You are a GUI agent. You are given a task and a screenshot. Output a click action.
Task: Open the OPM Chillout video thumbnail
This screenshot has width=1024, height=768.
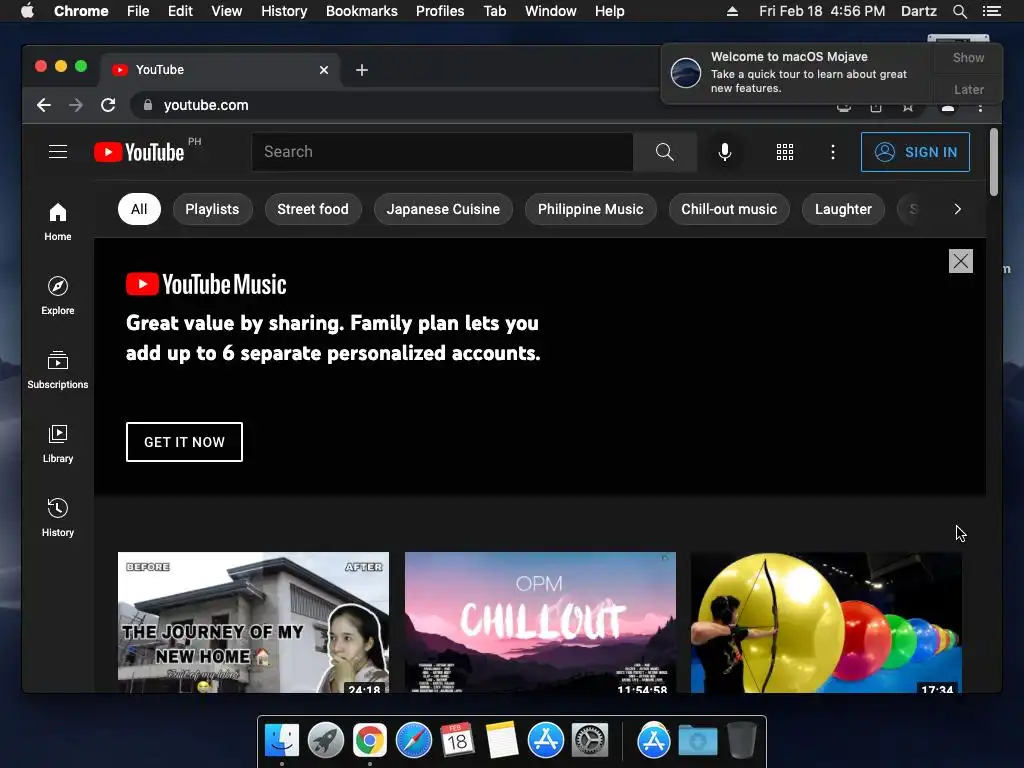tap(540, 622)
